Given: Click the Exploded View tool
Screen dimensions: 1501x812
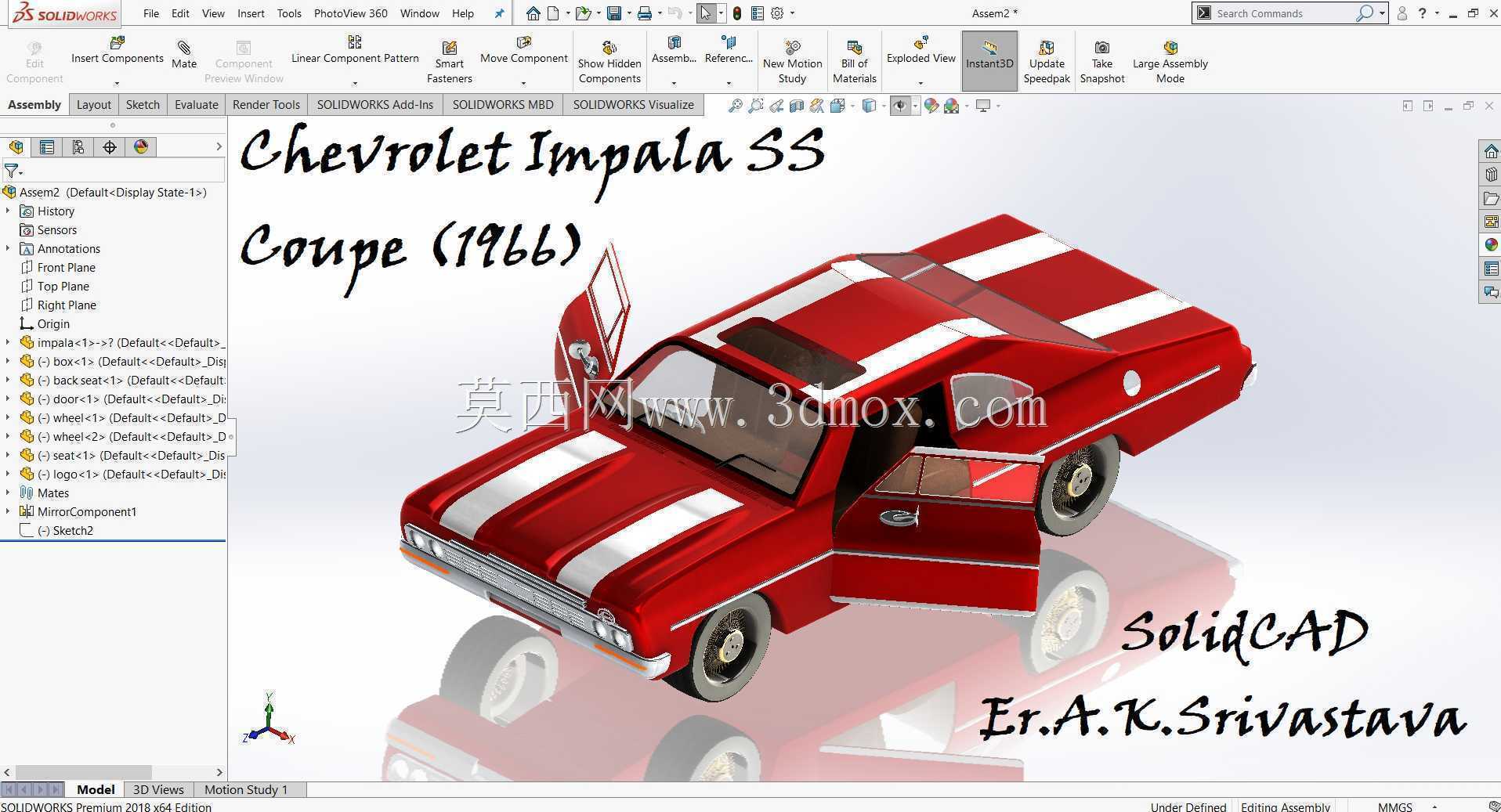Looking at the screenshot, I should click(921, 51).
